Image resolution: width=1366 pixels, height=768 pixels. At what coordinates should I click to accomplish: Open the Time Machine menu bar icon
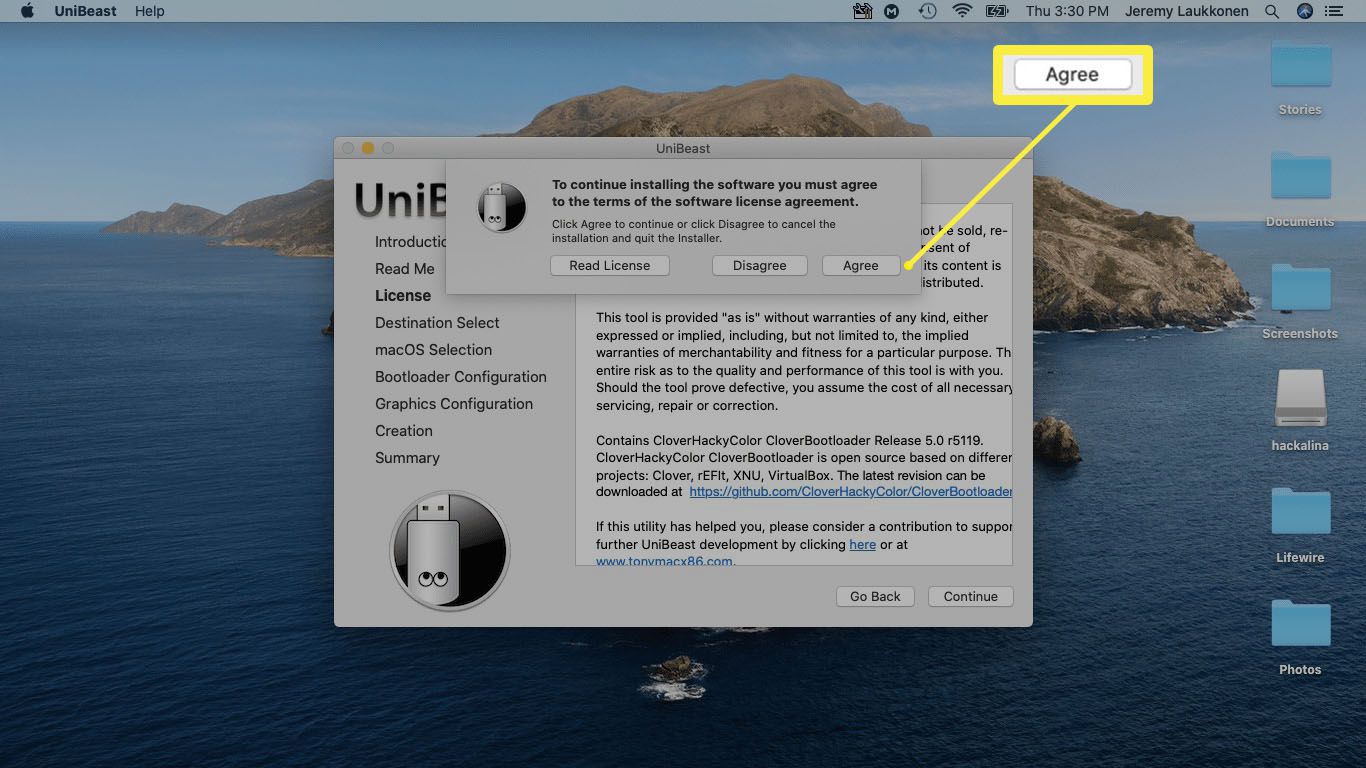coord(927,11)
